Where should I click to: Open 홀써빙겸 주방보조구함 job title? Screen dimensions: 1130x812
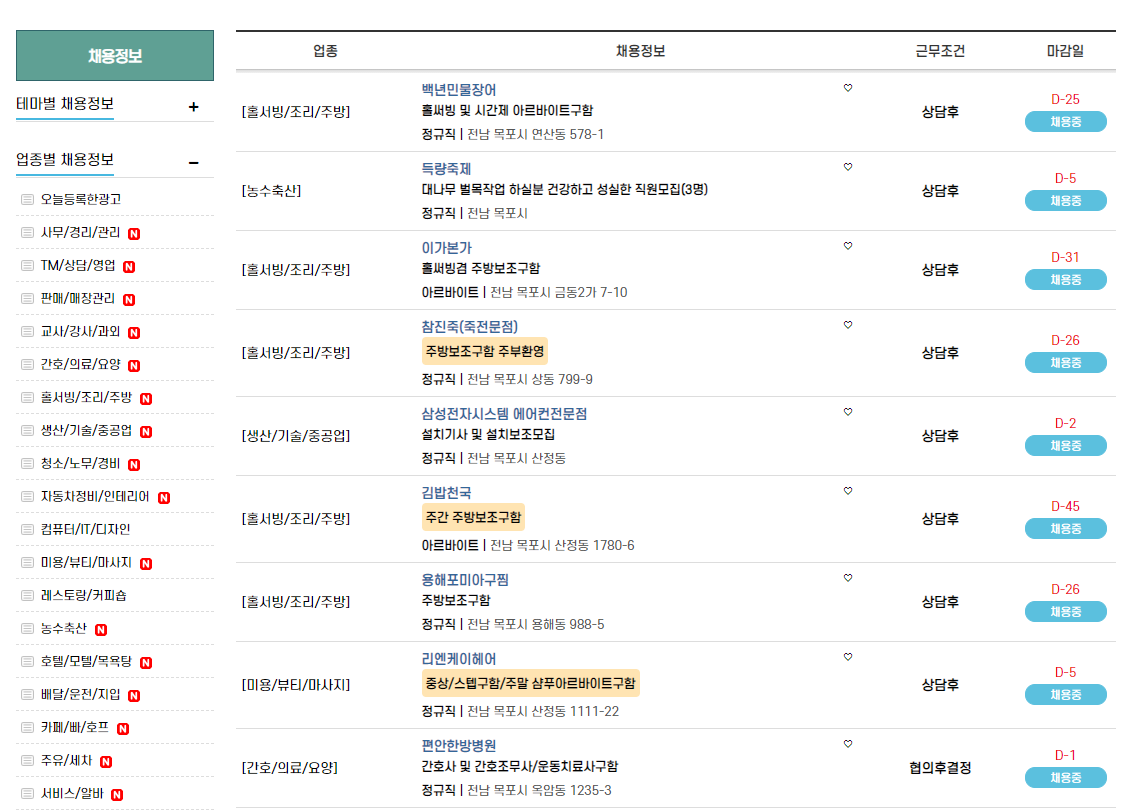481,269
